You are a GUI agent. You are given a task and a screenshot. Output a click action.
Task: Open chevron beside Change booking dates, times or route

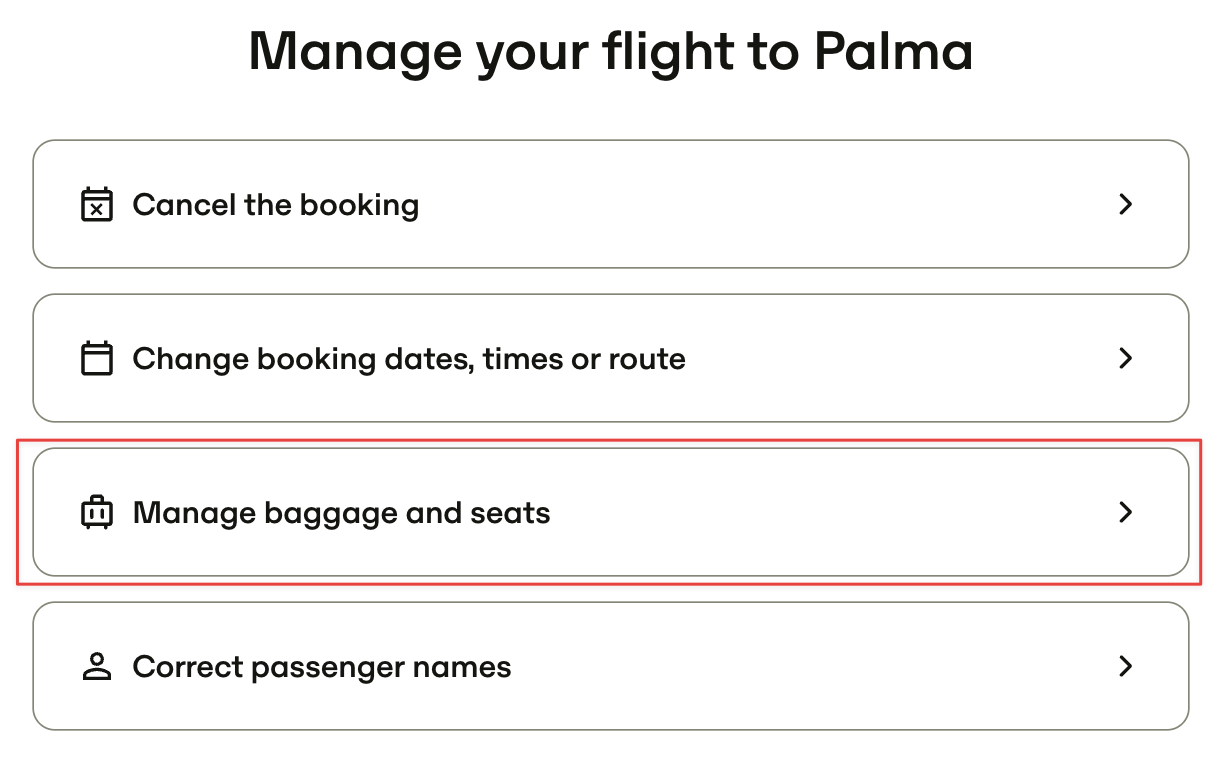[1126, 358]
